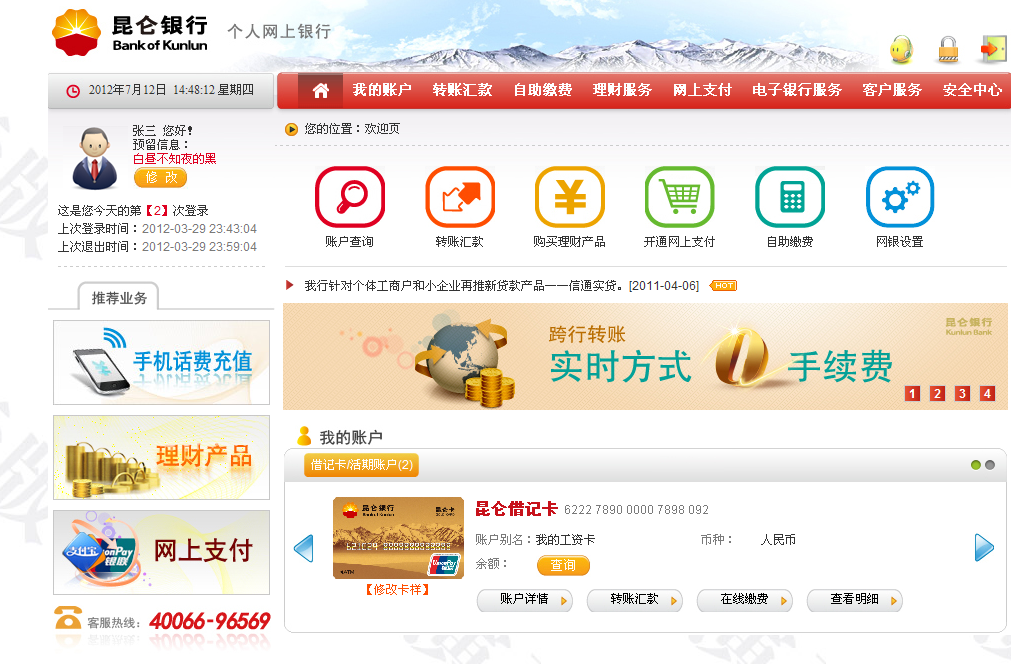The image size is (1011, 664).
Task: Click the 查询 balance button
Action: 563,565
